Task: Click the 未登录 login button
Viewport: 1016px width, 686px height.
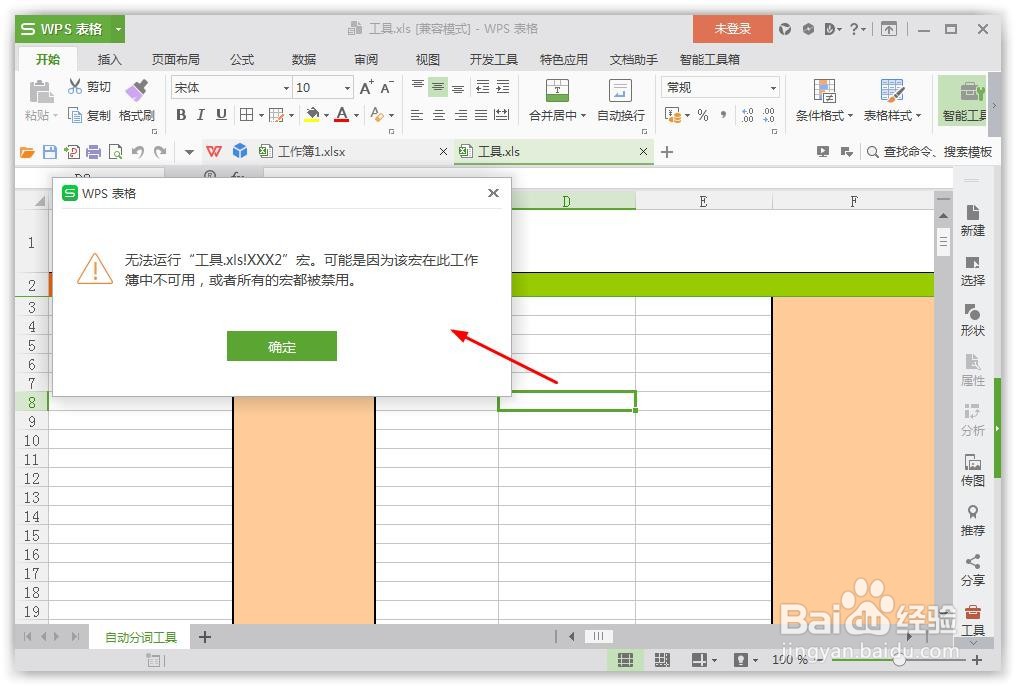Action: [x=733, y=29]
